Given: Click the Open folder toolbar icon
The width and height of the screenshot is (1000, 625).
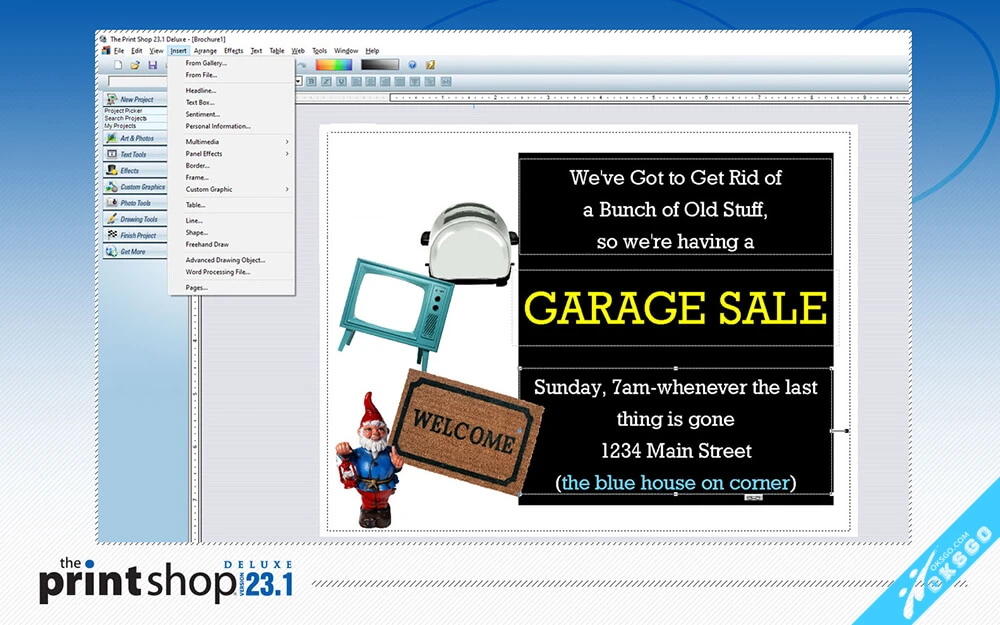Looking at the screenshot, I should coord(135,65).
